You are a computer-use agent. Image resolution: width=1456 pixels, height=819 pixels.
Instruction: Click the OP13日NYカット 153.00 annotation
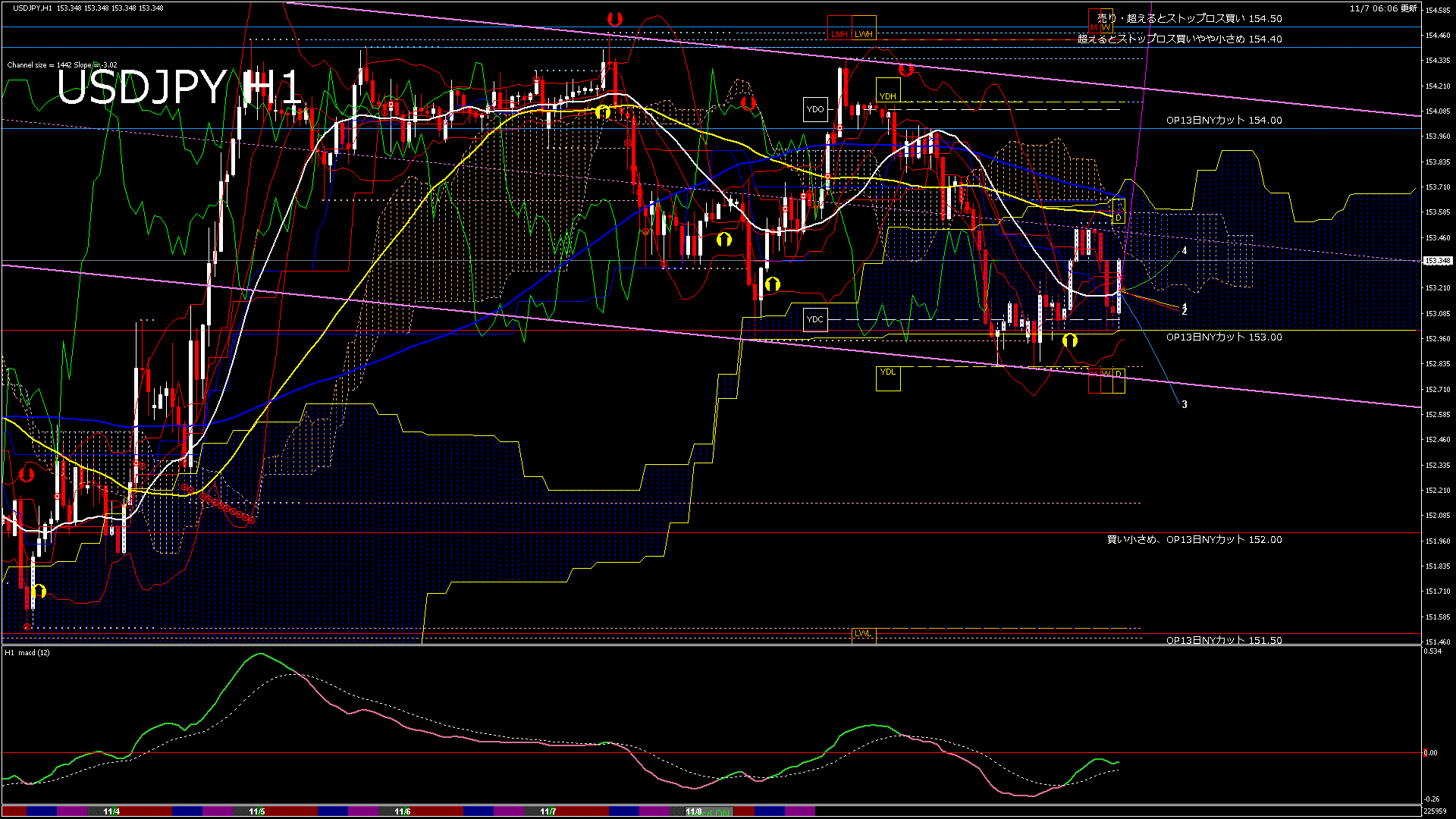pos(1223,337)
